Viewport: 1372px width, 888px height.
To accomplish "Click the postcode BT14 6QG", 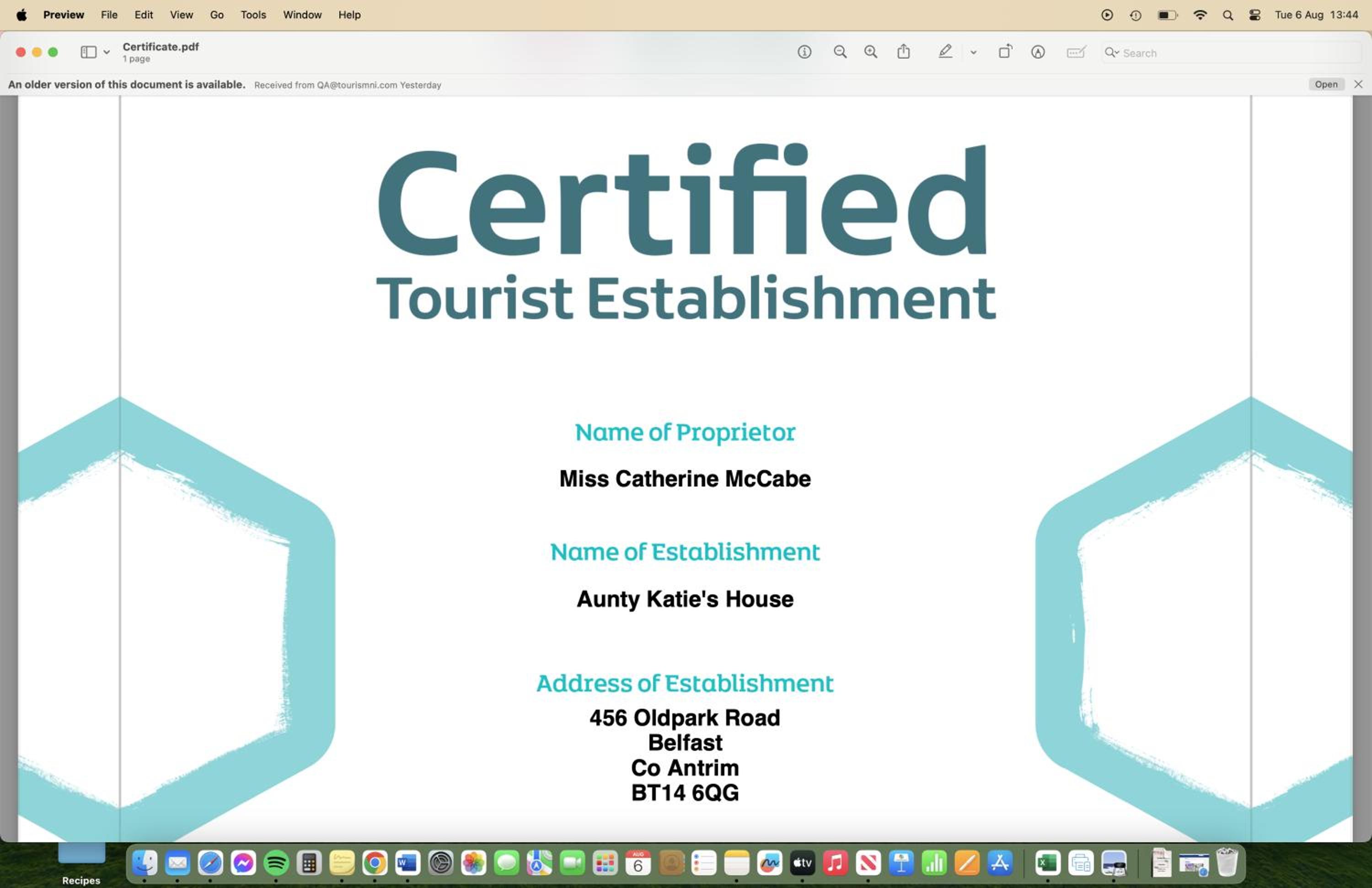I will point(685,793).
